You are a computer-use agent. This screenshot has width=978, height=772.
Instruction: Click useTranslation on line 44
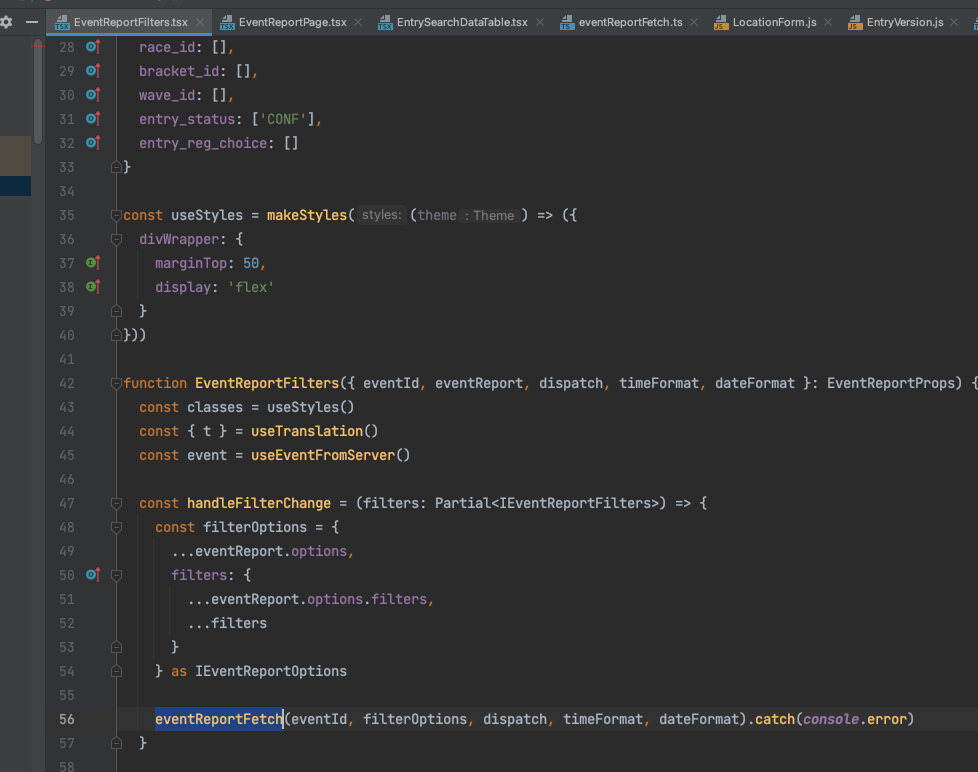pos(307,431)
